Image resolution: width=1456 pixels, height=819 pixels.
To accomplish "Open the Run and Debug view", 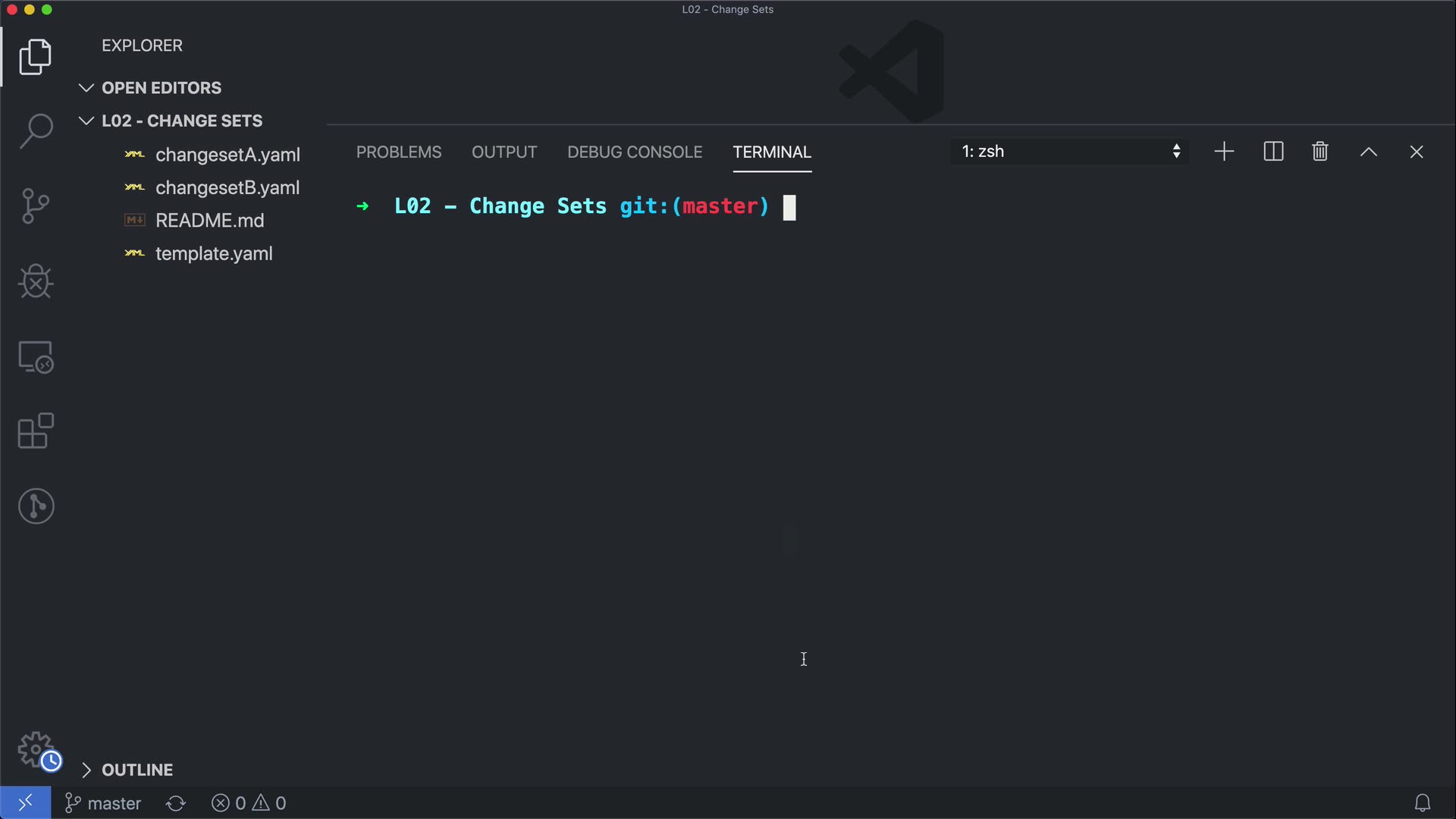I will (x=36, y=281).
